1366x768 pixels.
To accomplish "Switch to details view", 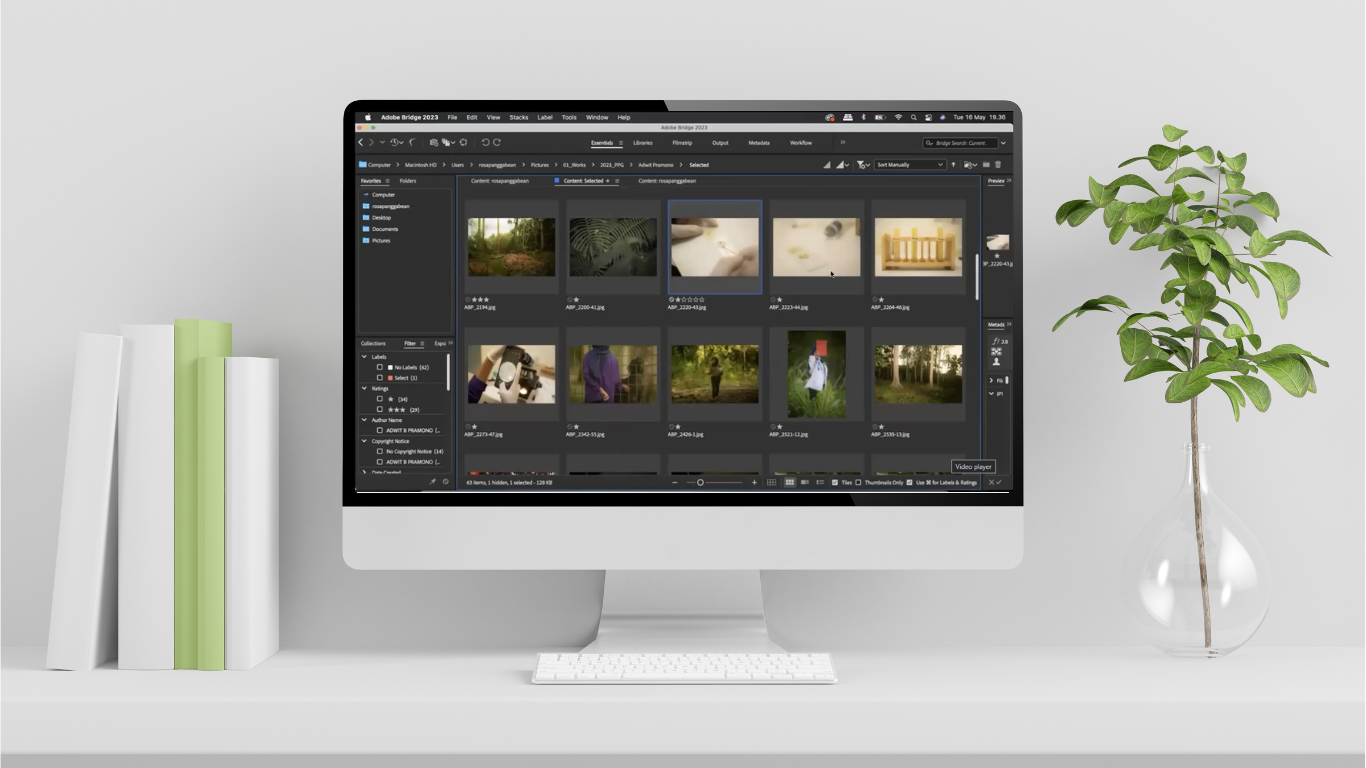I will (805, 483).
